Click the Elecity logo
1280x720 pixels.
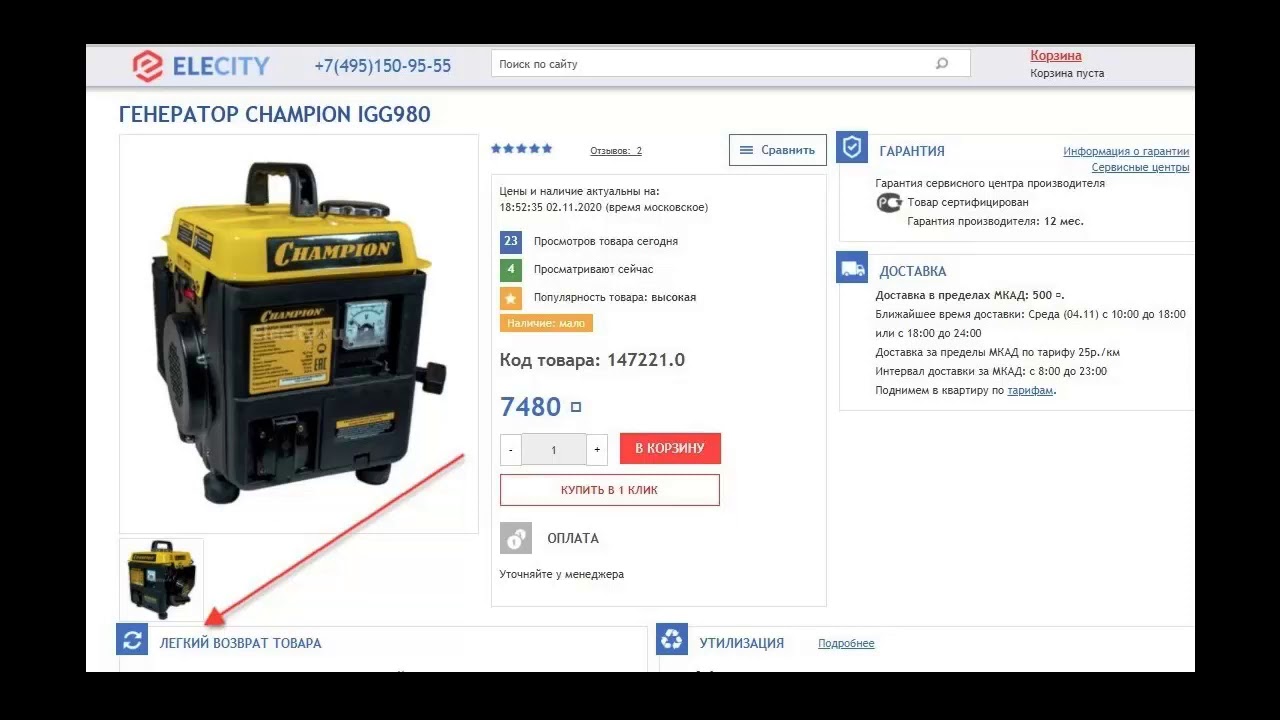coord(201,66)
